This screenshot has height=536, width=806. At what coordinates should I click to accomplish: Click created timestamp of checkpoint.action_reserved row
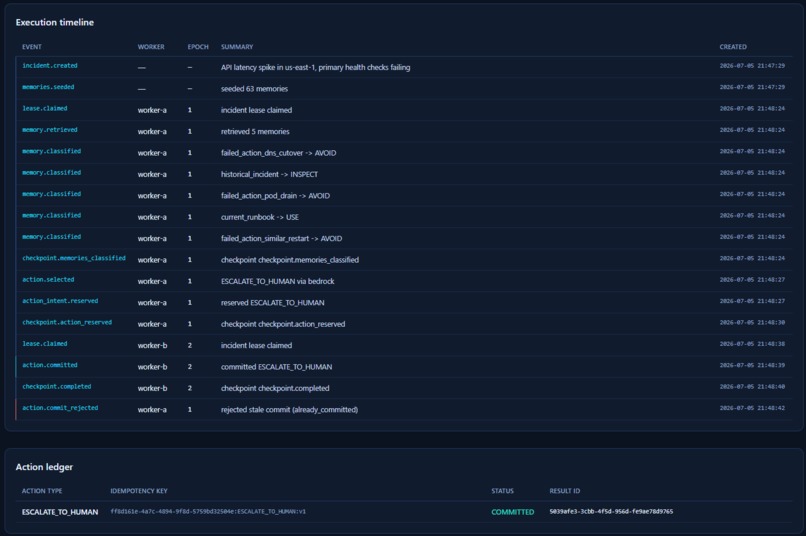tap(752, 323)
